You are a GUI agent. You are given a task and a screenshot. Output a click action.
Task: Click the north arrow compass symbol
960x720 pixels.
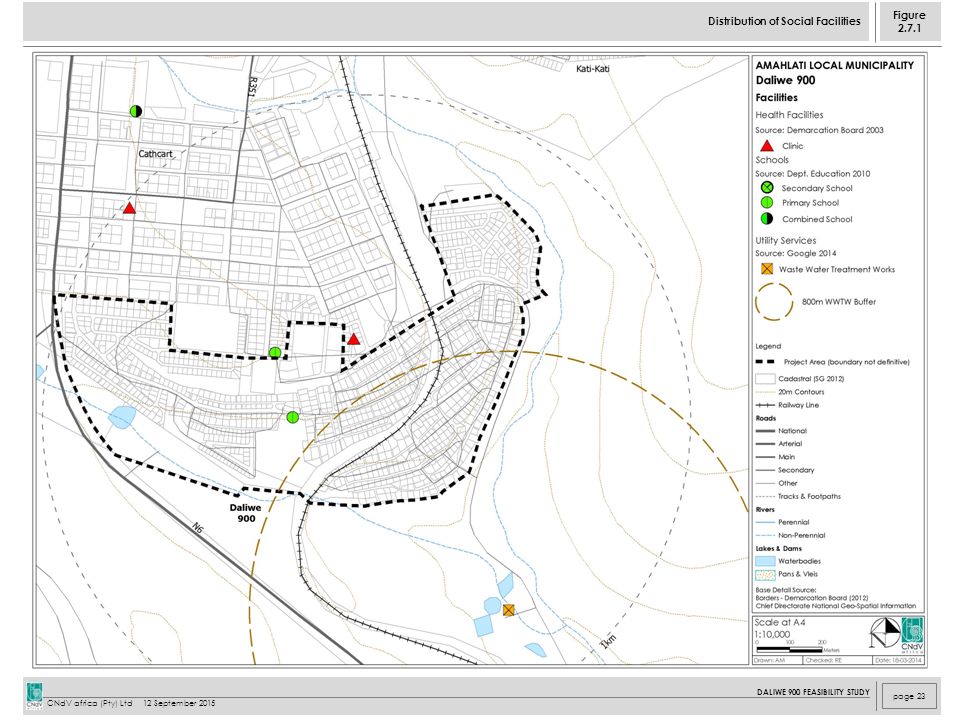pos(885,634)
